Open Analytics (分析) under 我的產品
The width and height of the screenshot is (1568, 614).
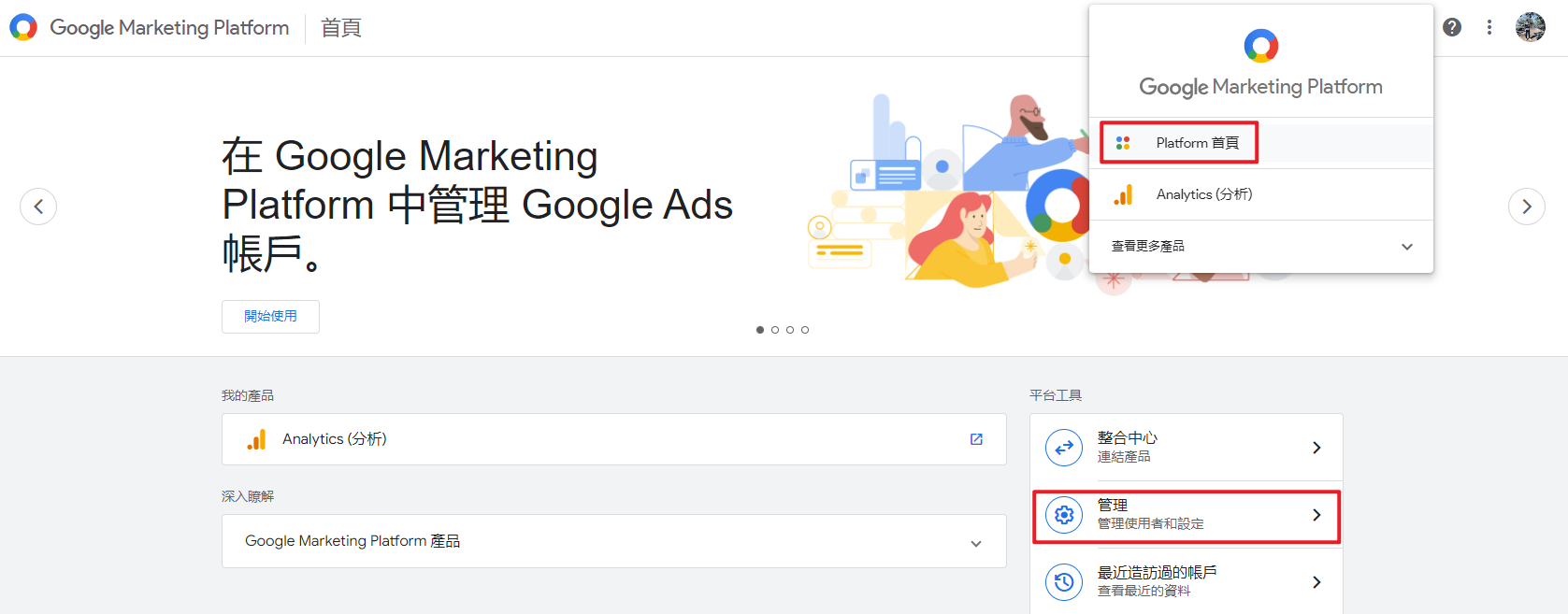click(x=614, y=439)
